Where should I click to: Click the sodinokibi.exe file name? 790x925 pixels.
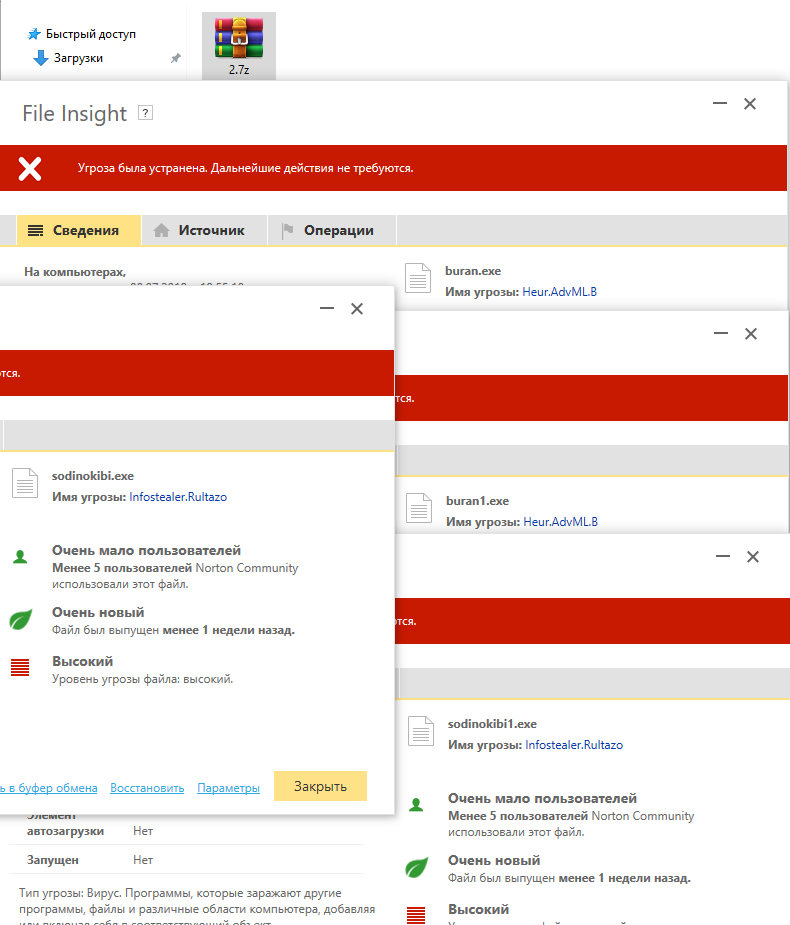(x=93, y=475)
